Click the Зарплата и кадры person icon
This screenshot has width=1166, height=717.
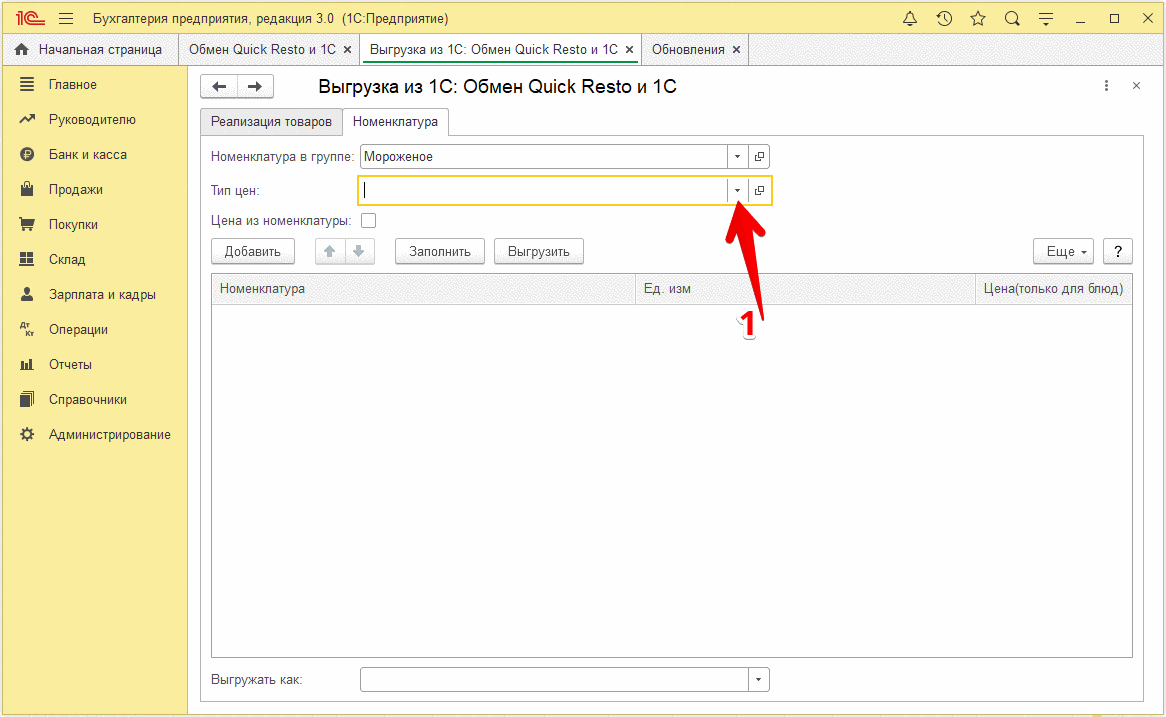coord(27,295)
